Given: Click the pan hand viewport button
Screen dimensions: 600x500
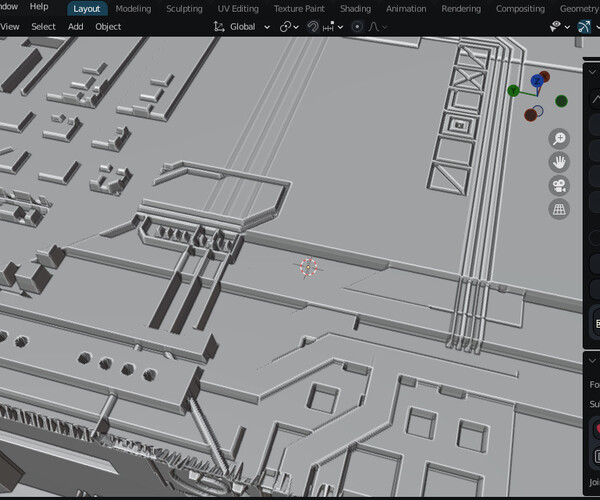Looking at the screenshot, I should pos(559,162).
